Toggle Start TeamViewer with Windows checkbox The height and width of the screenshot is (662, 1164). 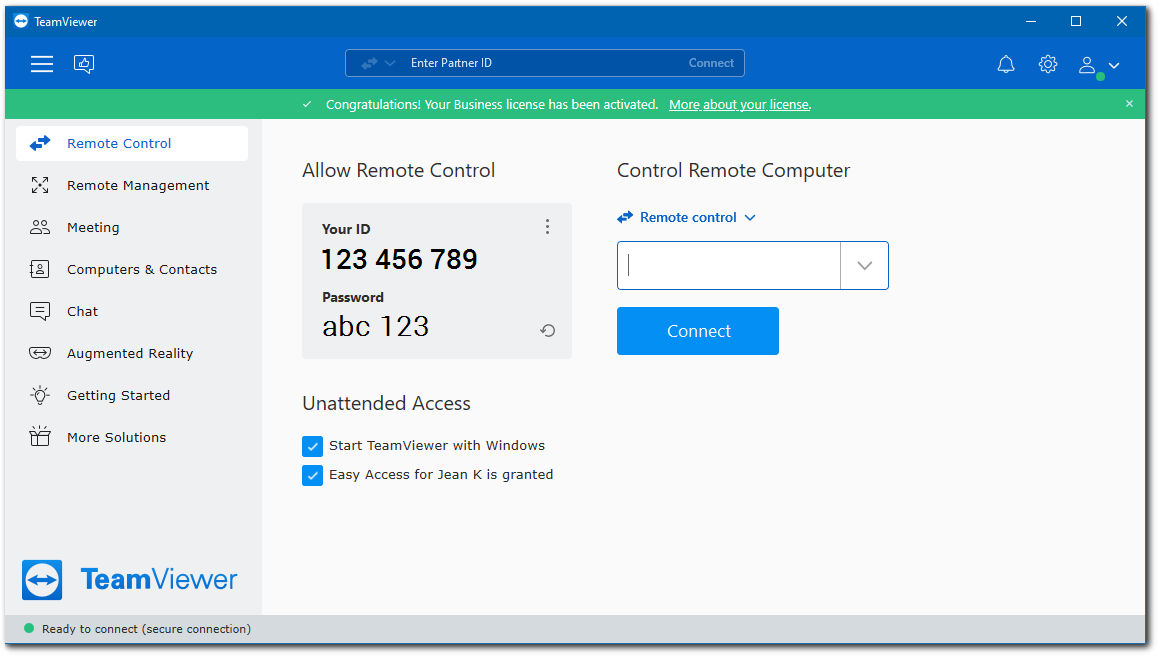click(x=313, y=446)
